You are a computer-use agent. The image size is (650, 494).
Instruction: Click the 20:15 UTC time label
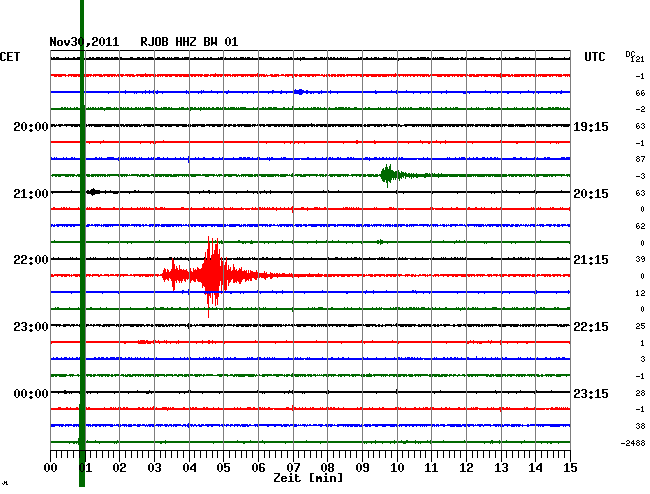(591, 194)
